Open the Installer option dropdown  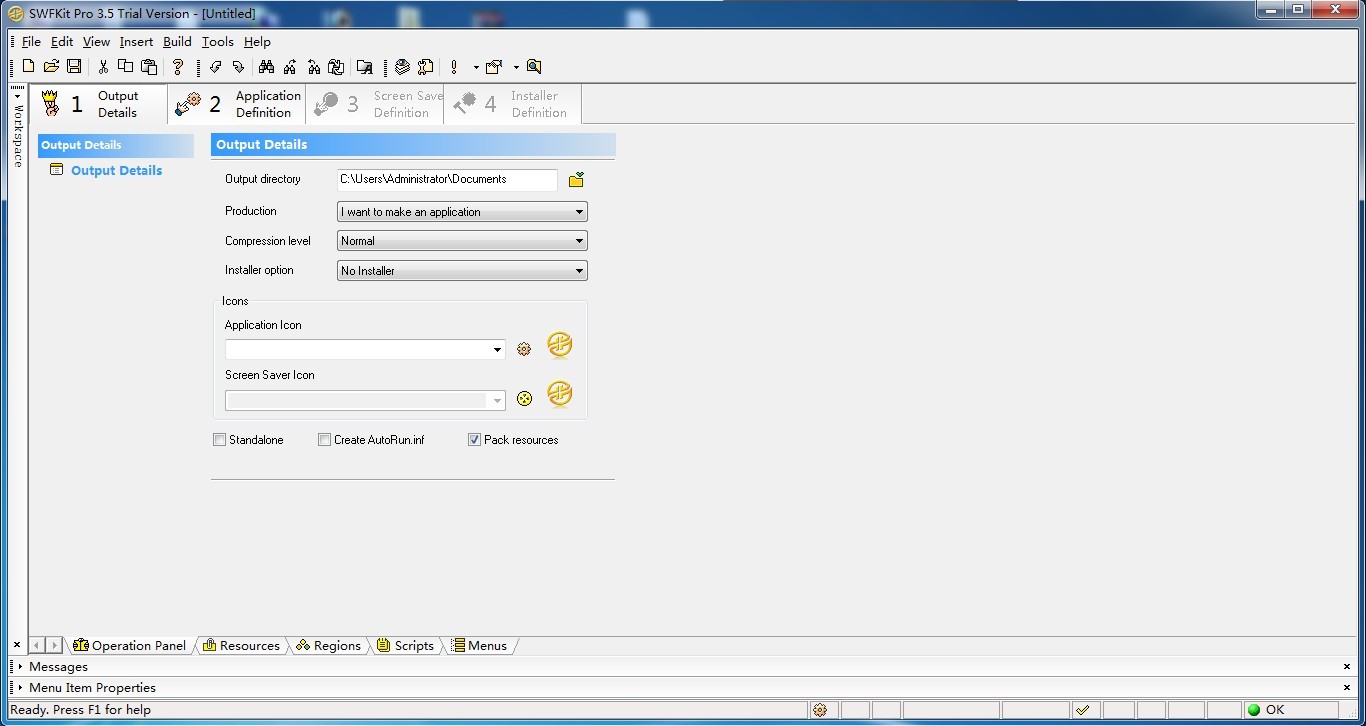(x=462, y=271)
